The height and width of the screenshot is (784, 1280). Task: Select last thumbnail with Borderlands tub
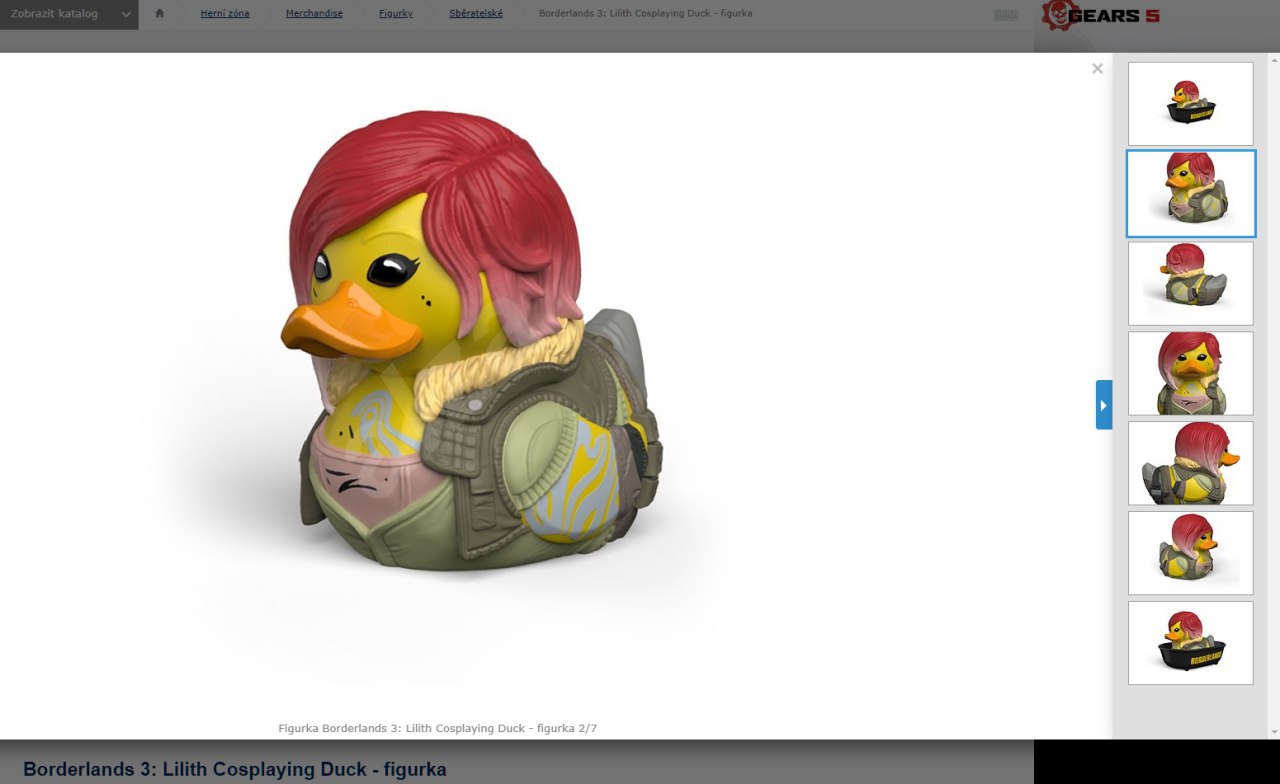point(1190,643)
